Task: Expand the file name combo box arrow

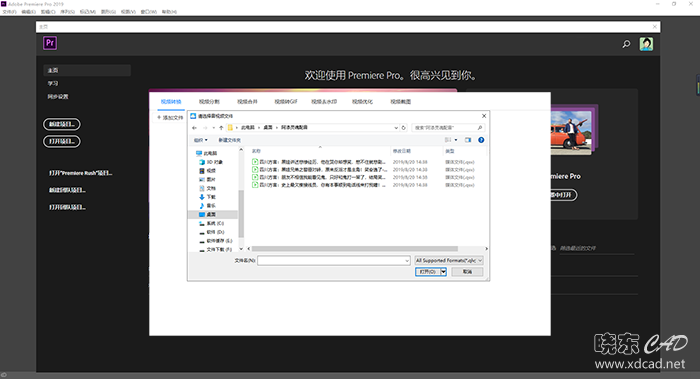Action: (407, 261)
